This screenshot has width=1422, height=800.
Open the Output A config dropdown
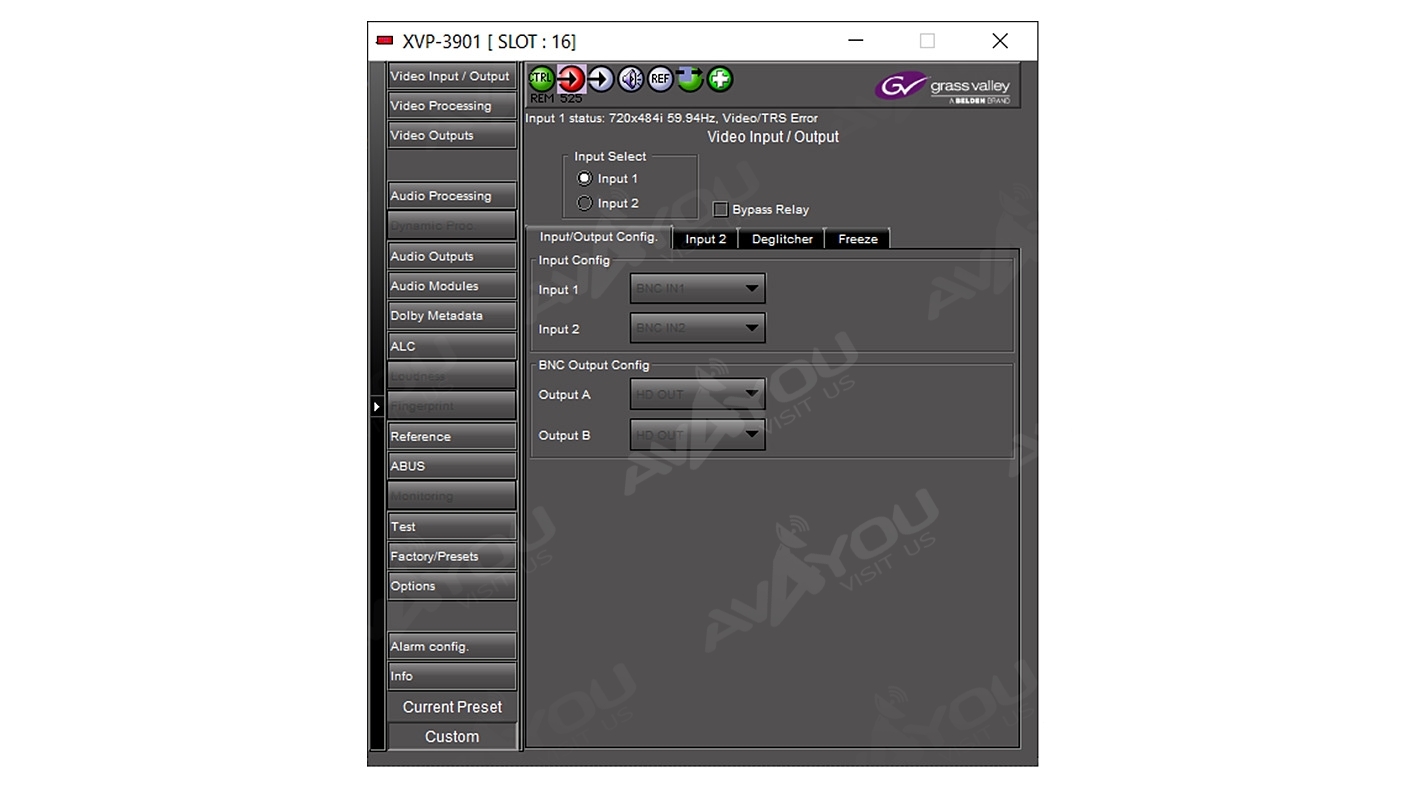tap(697, 394)
